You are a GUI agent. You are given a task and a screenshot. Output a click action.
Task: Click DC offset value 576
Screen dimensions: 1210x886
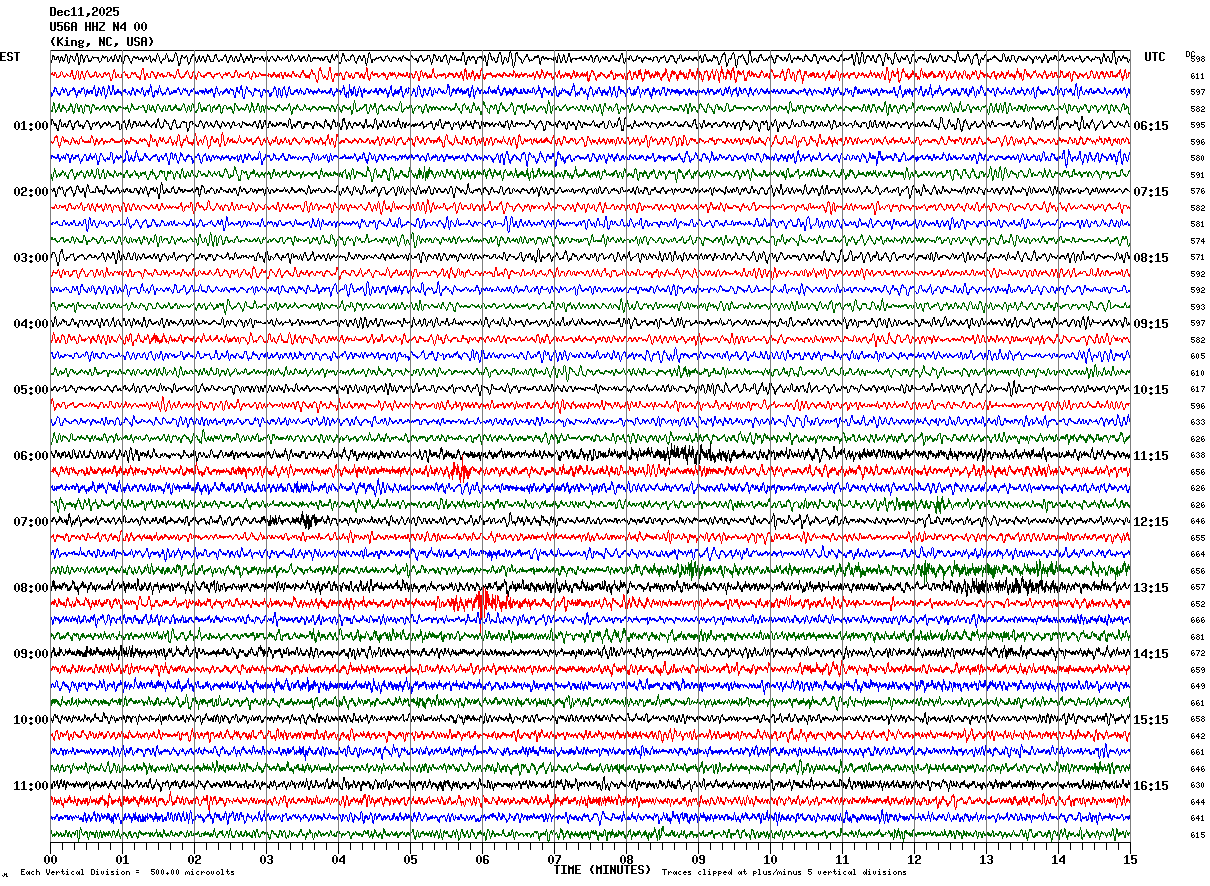coord(1197,192)
